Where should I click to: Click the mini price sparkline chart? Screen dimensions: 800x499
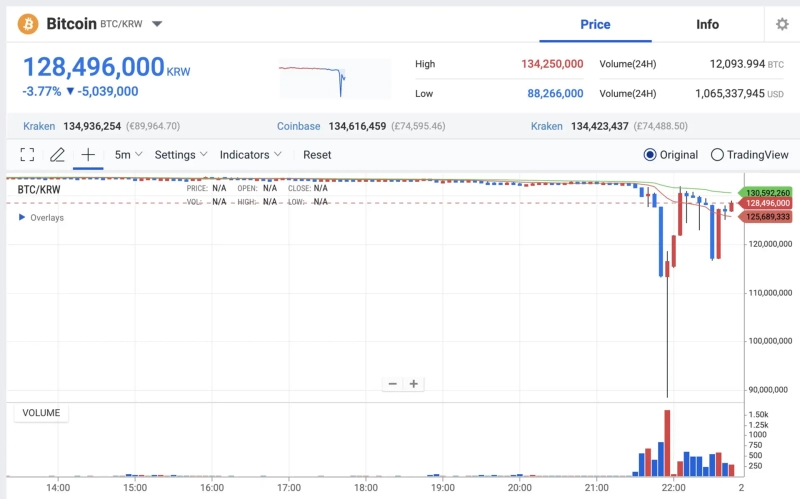pos(334,78)
